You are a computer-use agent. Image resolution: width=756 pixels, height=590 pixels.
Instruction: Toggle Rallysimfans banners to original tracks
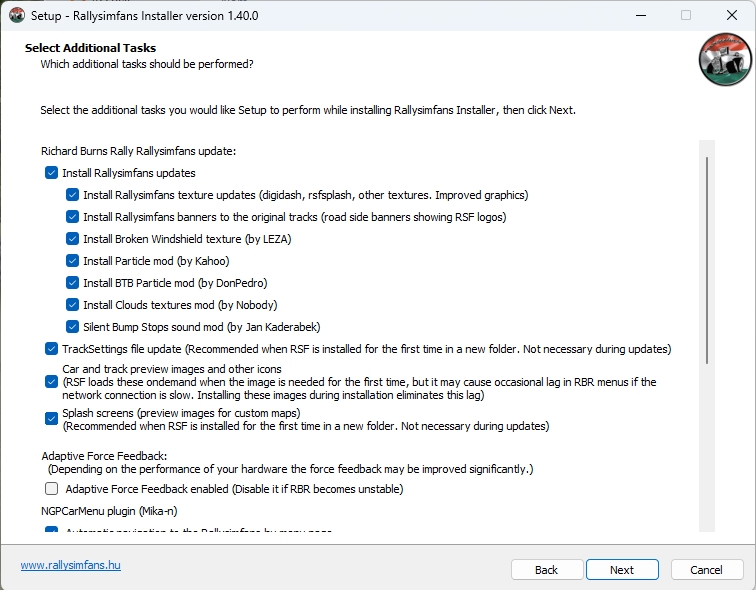tap(73, 217)
